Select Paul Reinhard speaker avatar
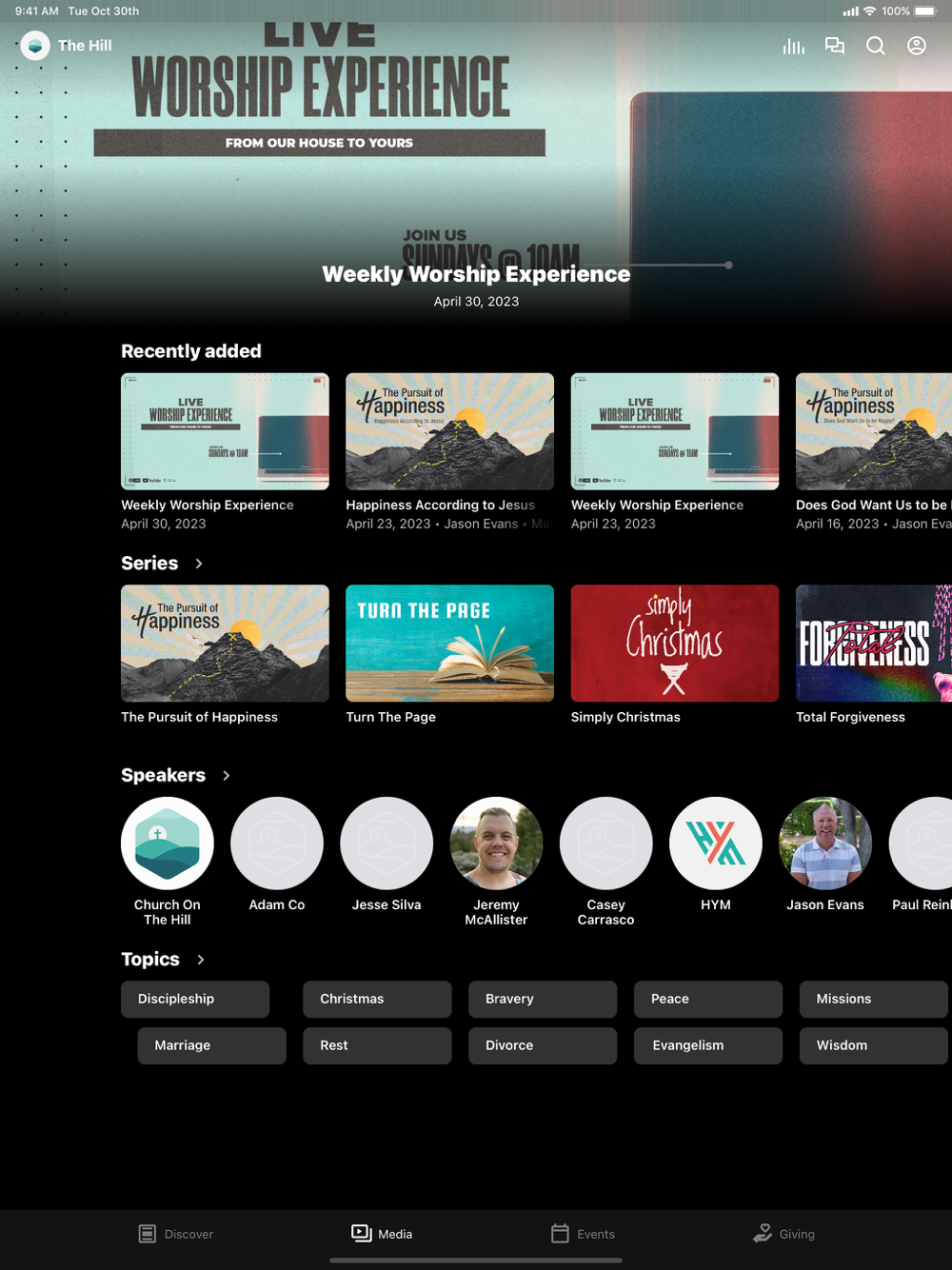The width and height of the screenshot is (952, 1270). (x=922, y=843)
